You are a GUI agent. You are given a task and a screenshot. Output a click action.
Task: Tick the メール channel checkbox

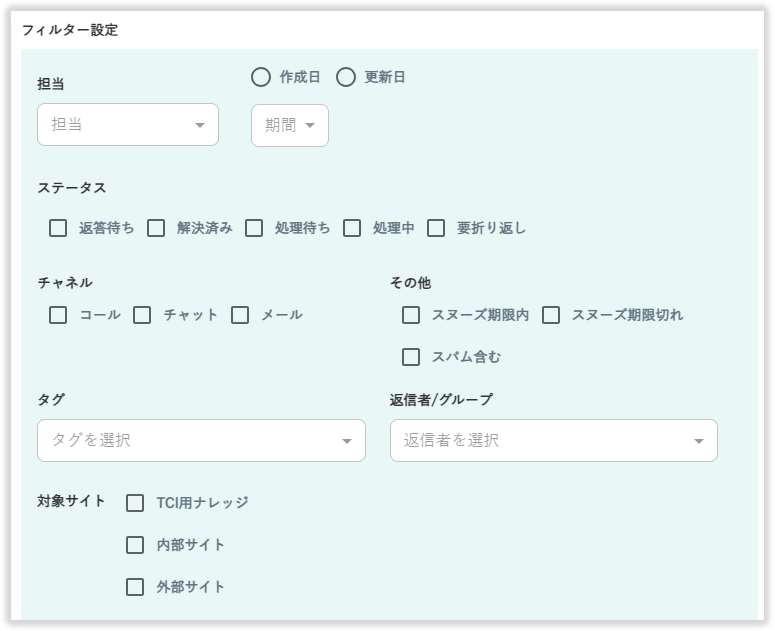click(240, 315)
